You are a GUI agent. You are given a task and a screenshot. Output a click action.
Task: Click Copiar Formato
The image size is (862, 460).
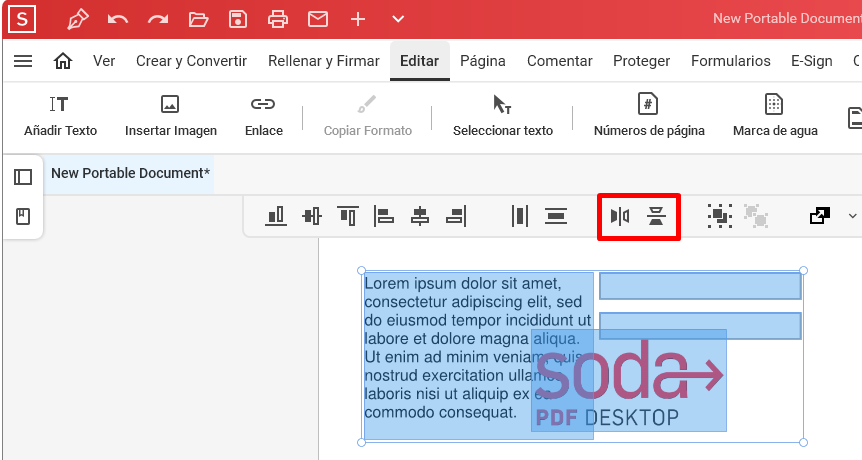367,116
